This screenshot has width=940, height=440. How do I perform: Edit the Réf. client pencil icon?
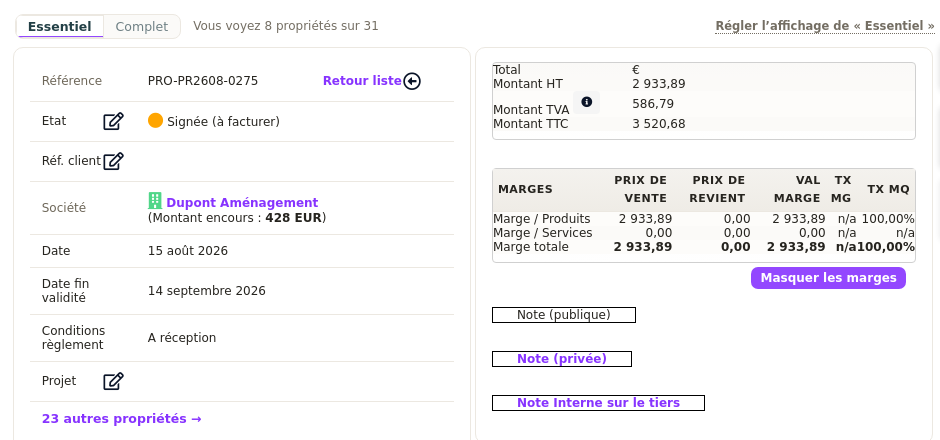click(113, 161)
